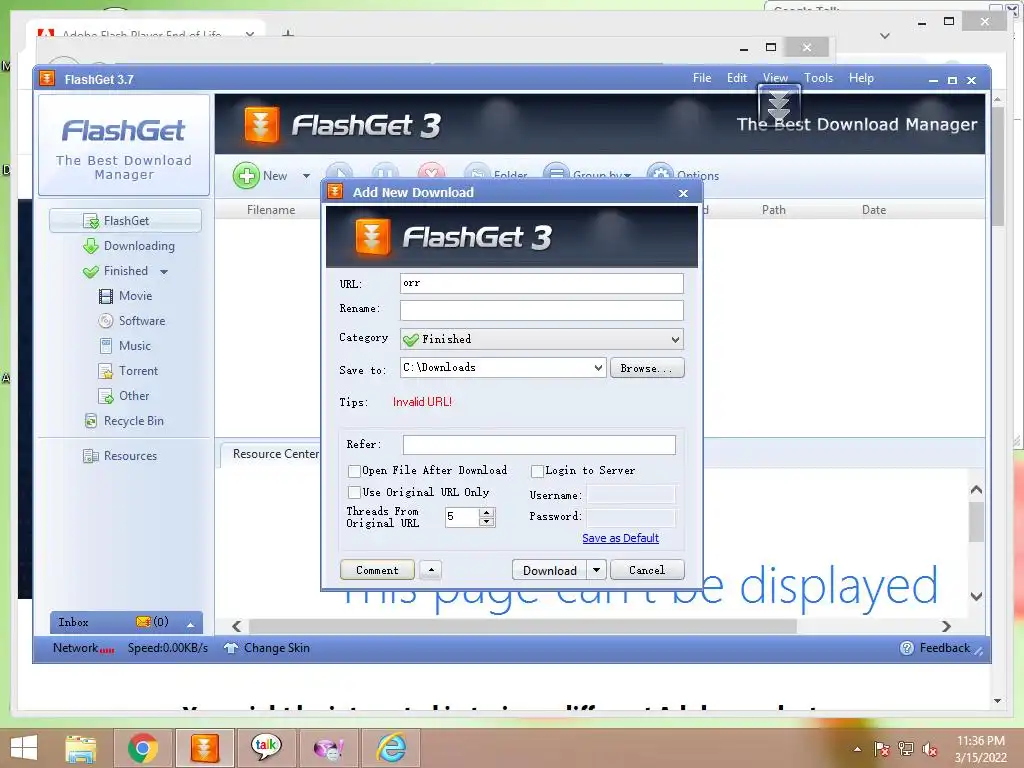1024x768 pixels.
Task: Open the Edit menu
Action: click(x=737, y=78)
